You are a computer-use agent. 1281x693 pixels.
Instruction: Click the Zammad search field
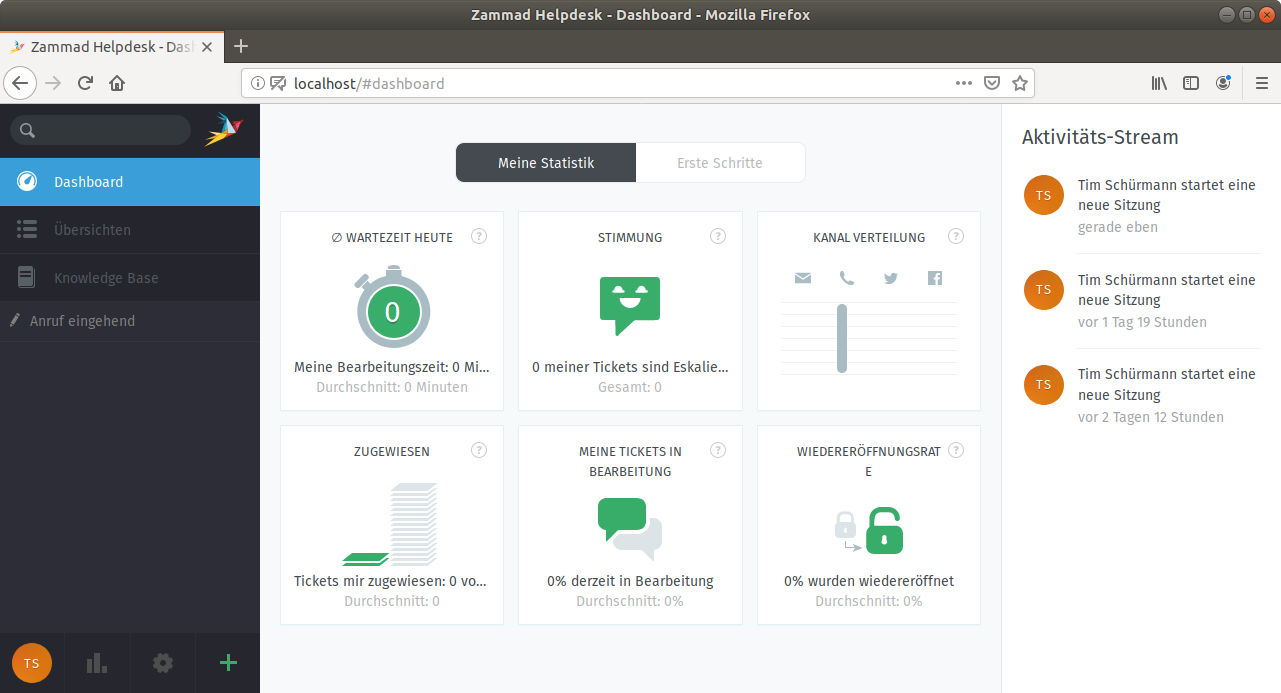pyautogui.click(x=100, y=130)
